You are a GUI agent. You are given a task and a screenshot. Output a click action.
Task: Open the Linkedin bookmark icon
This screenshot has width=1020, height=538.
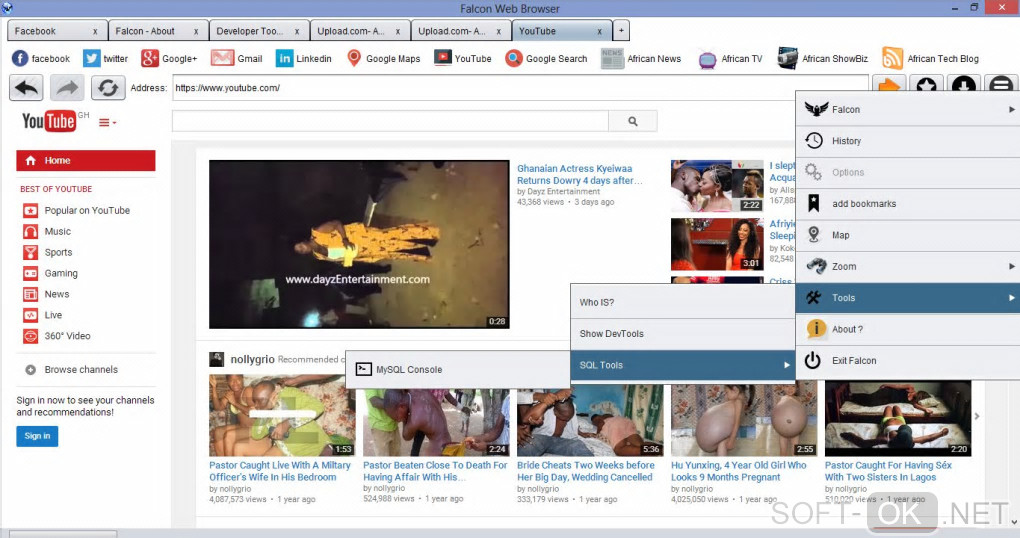284,59
